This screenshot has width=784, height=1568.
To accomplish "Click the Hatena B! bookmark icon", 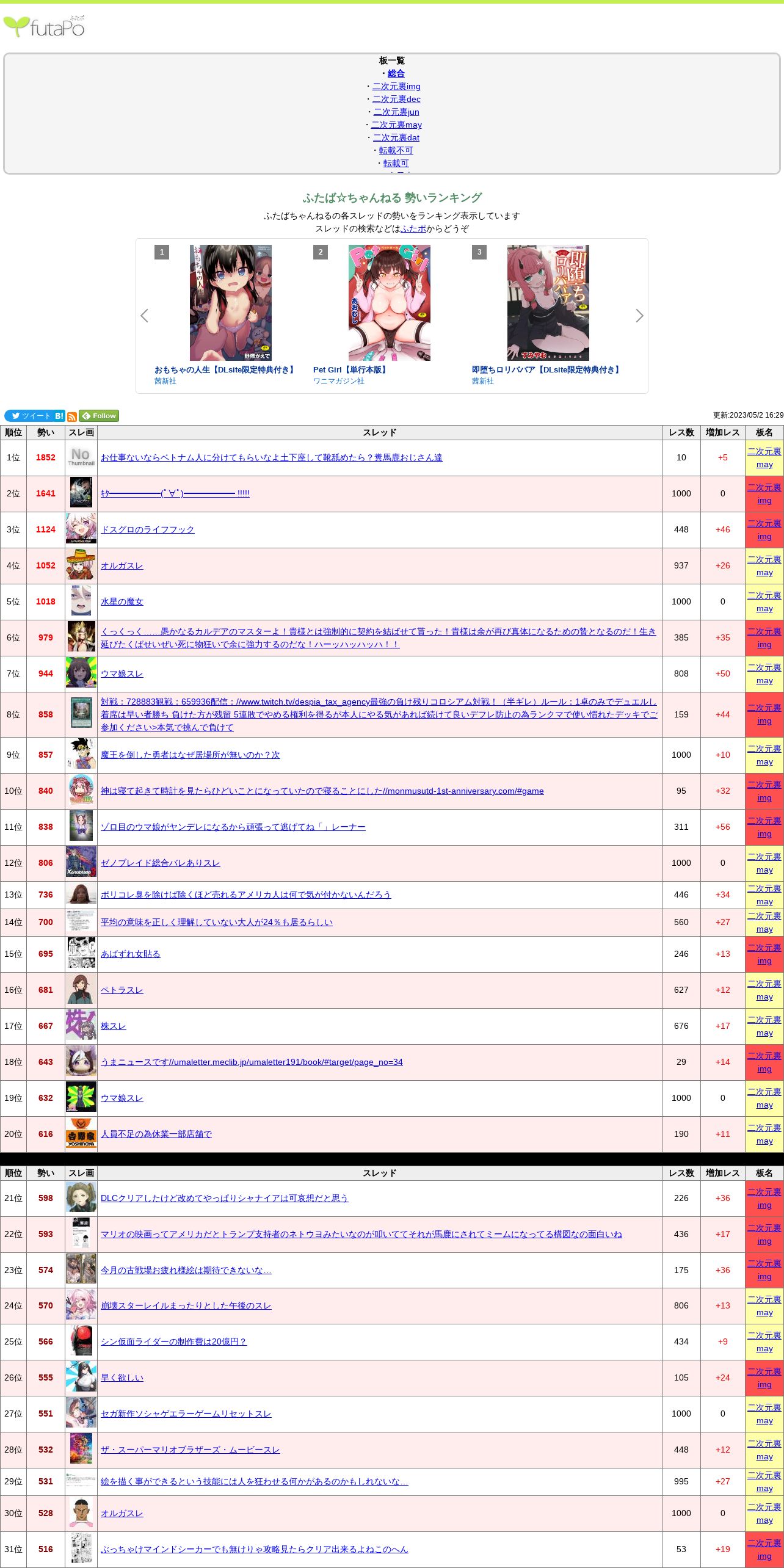I will click(x=59, y=416).
